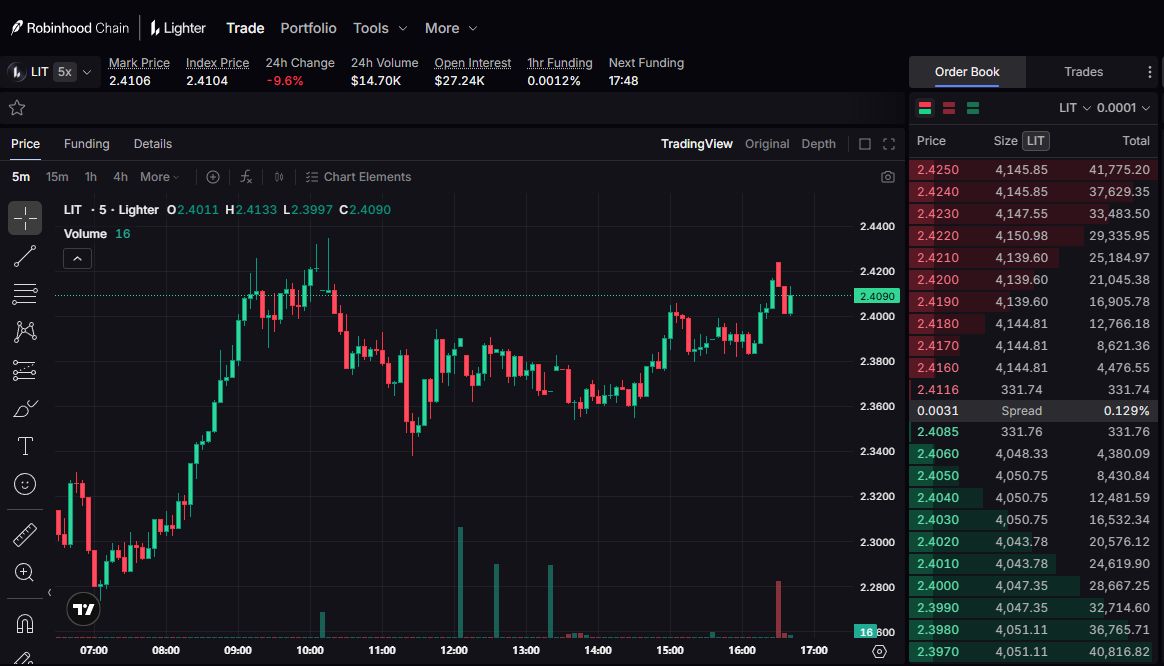Switch to the Order Book tab
This screenshot has width=1164, height=666.
click(967, 72)
